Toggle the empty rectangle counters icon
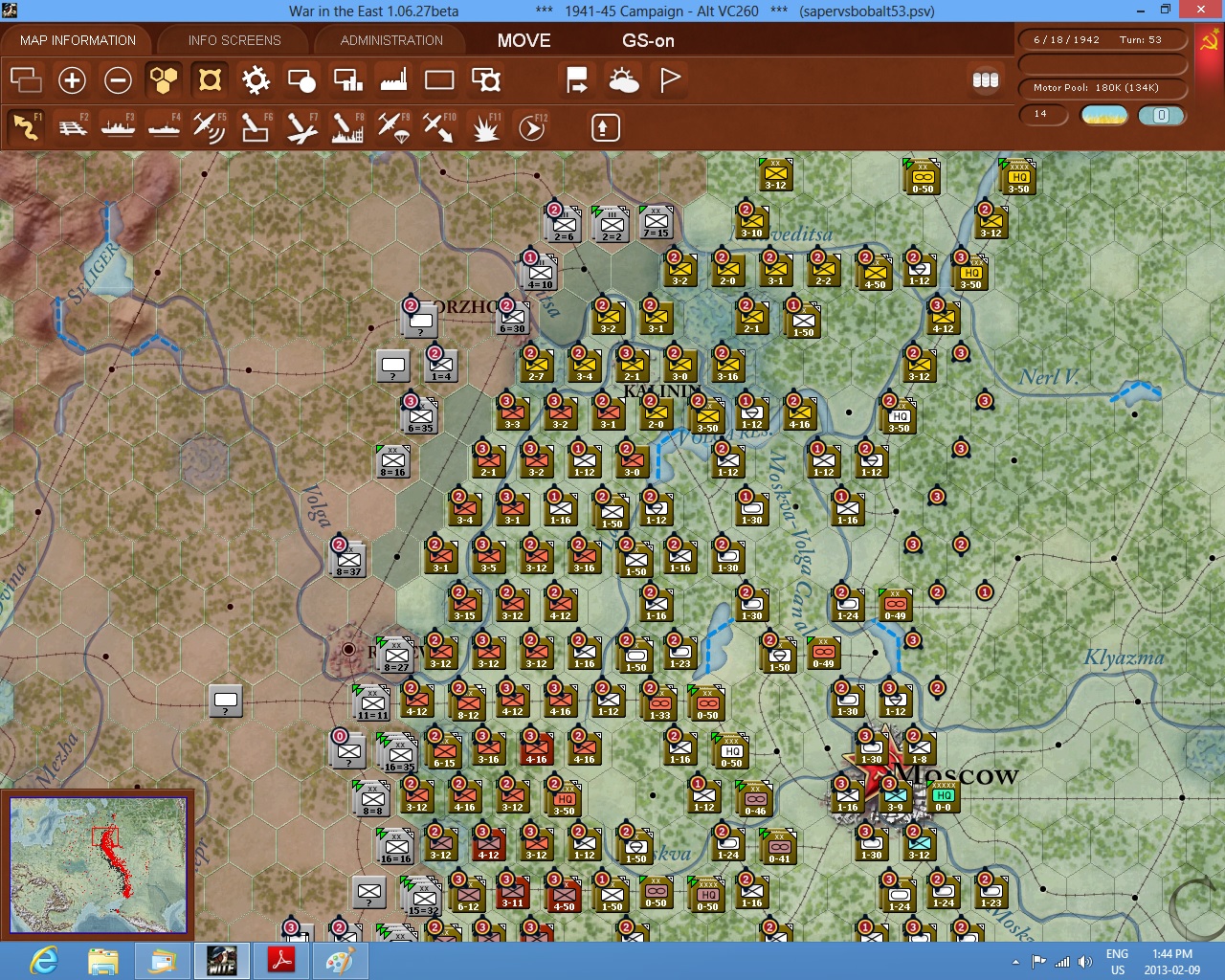The width and height of the screenshot is (1225, 980). [x=439, y=79]
